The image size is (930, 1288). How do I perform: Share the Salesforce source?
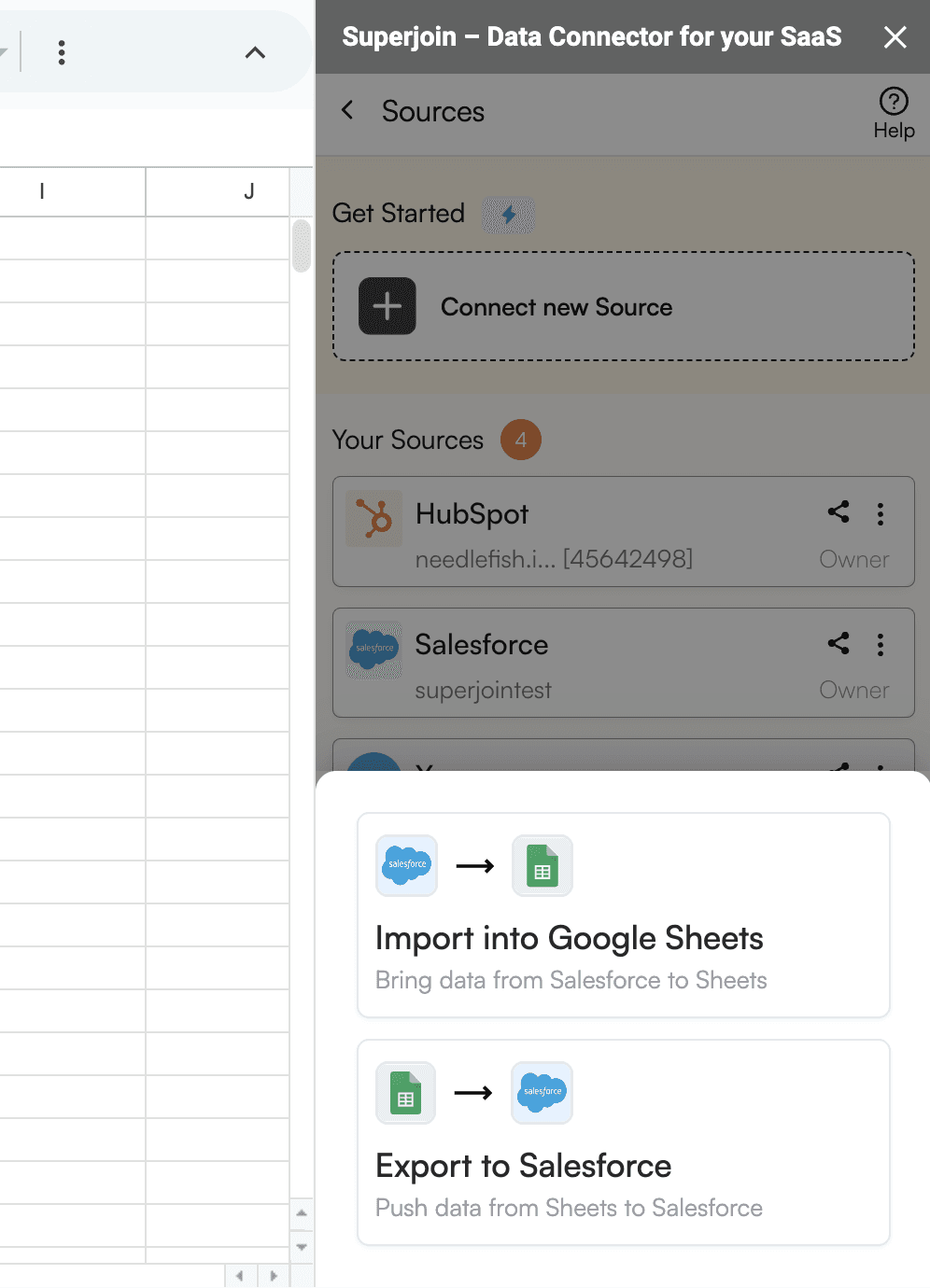(838, 643)
